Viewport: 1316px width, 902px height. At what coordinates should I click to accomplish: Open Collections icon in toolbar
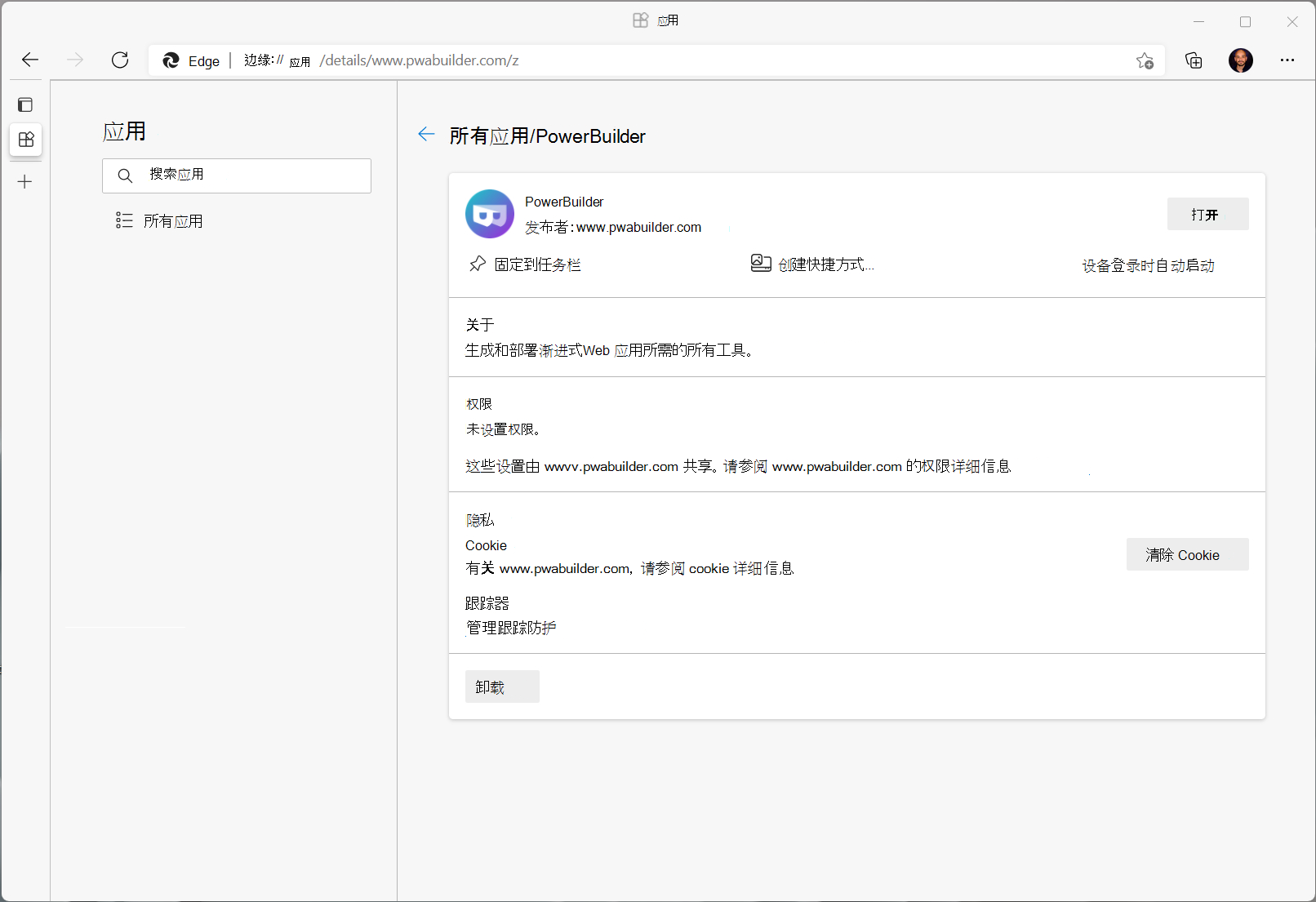pos(1194,60)
